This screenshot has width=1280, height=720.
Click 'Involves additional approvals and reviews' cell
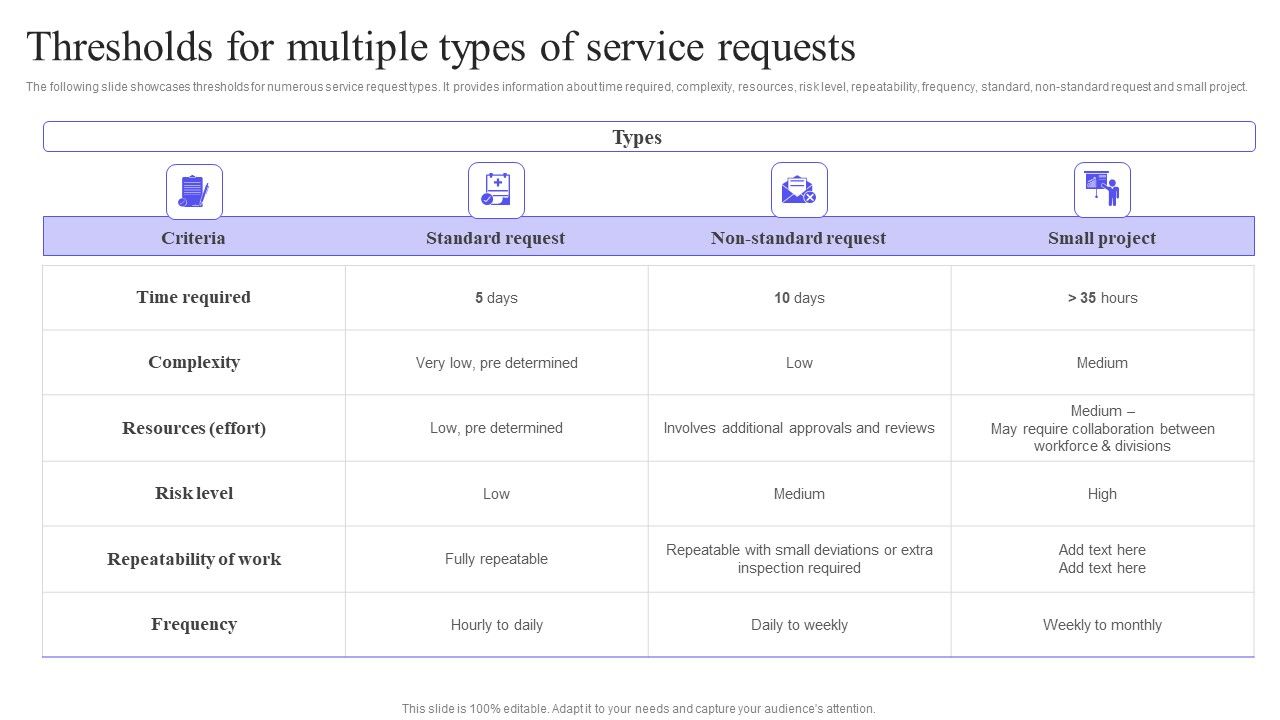[799, 428]
